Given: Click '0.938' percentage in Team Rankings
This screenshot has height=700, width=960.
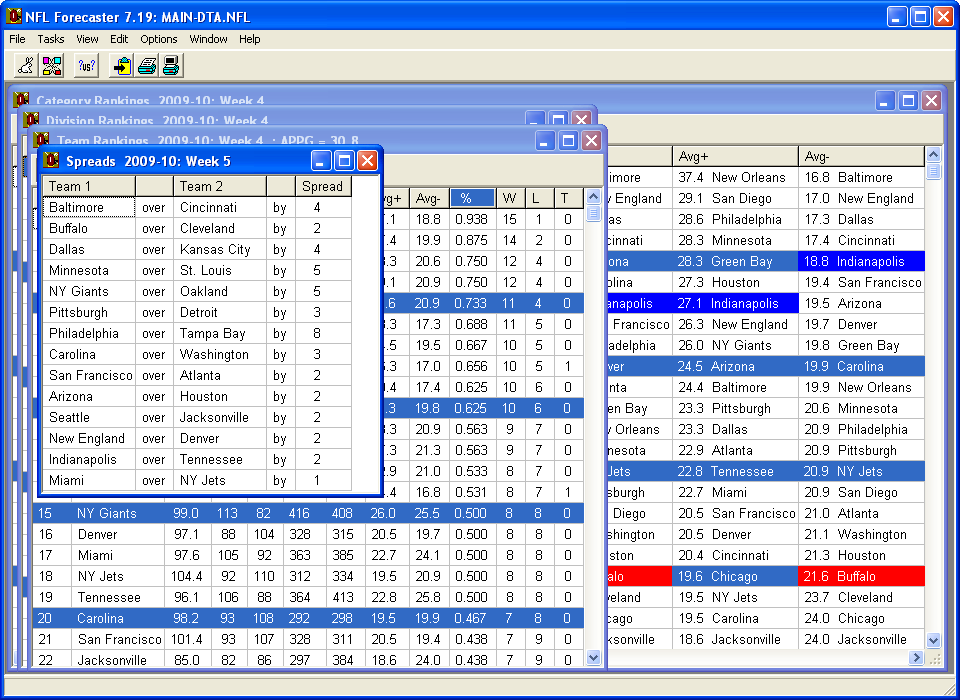Looking at the screenshot, I should click(471, 219).
